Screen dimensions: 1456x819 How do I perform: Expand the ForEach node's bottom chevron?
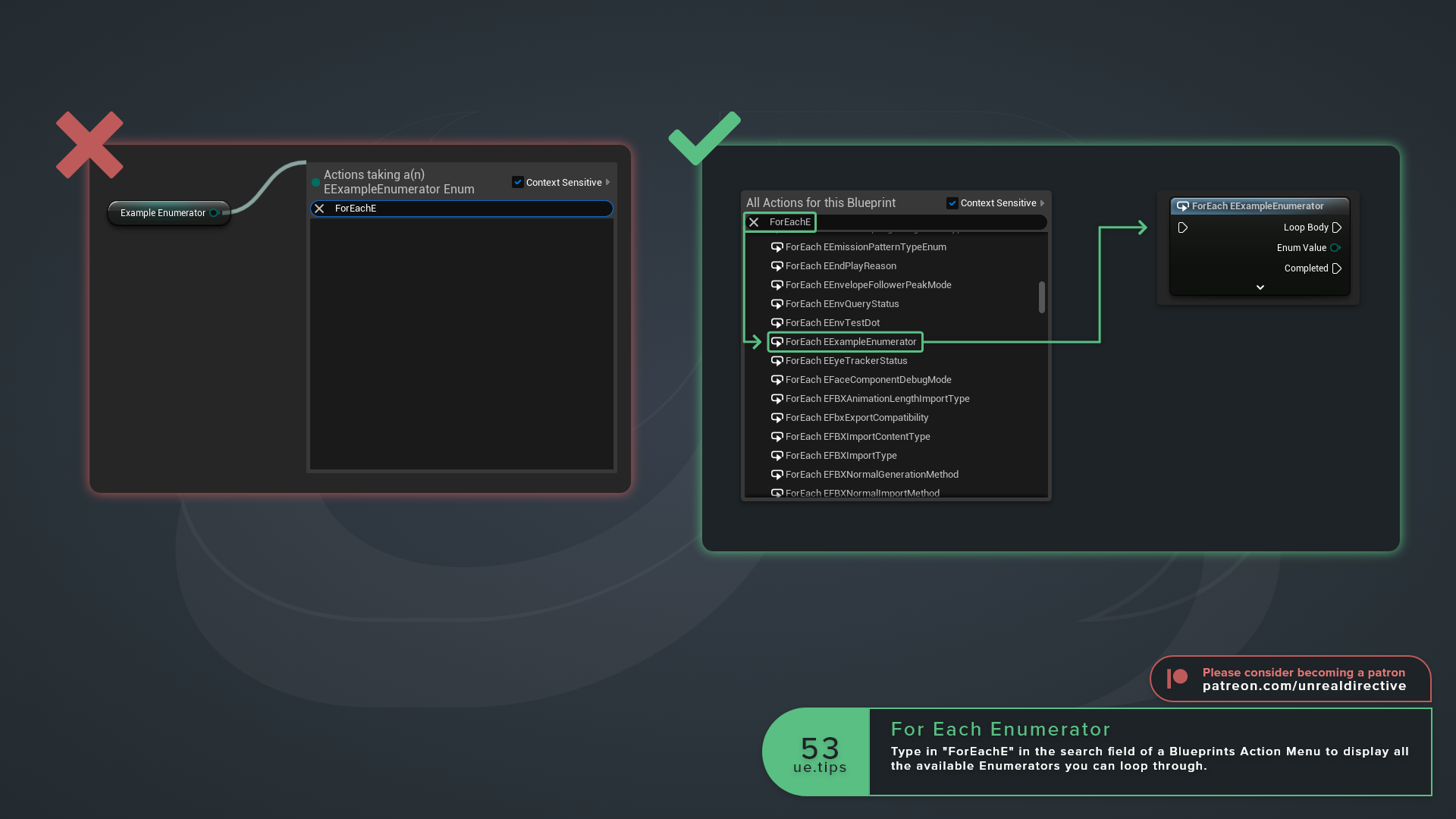click(1260, 287)
